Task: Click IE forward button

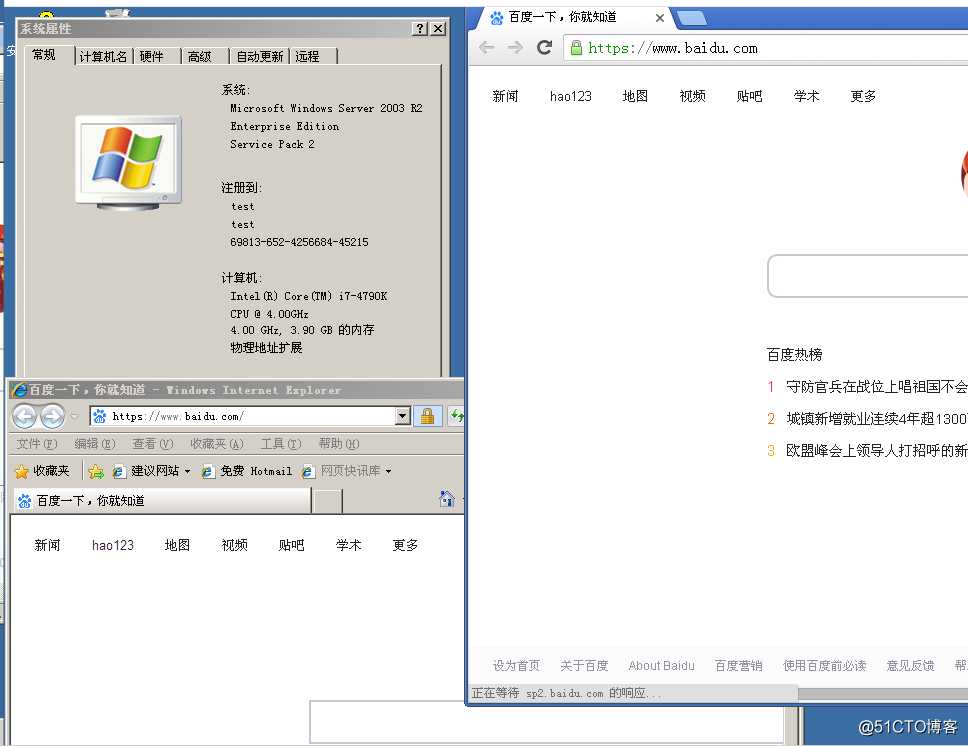Action: click(x=52, y=416)
